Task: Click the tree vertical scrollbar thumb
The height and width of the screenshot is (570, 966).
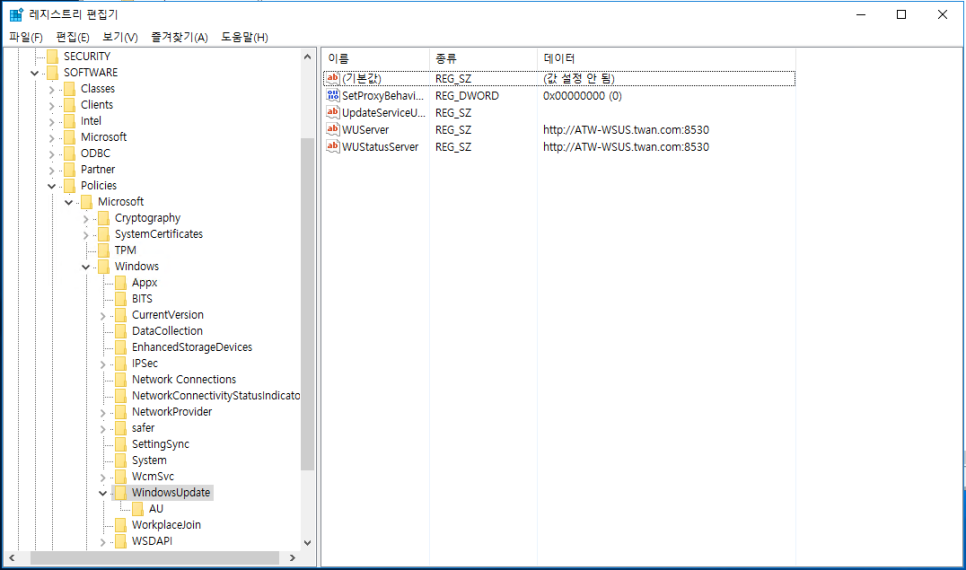Action: click(x=307, y=304)
